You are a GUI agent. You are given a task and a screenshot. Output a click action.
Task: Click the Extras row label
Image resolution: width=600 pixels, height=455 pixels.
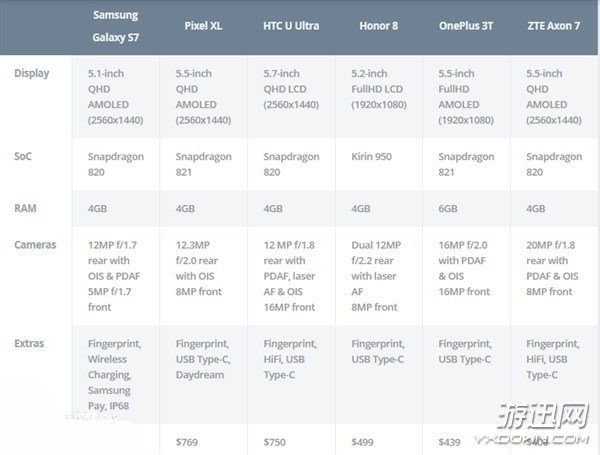coord(30,342)
